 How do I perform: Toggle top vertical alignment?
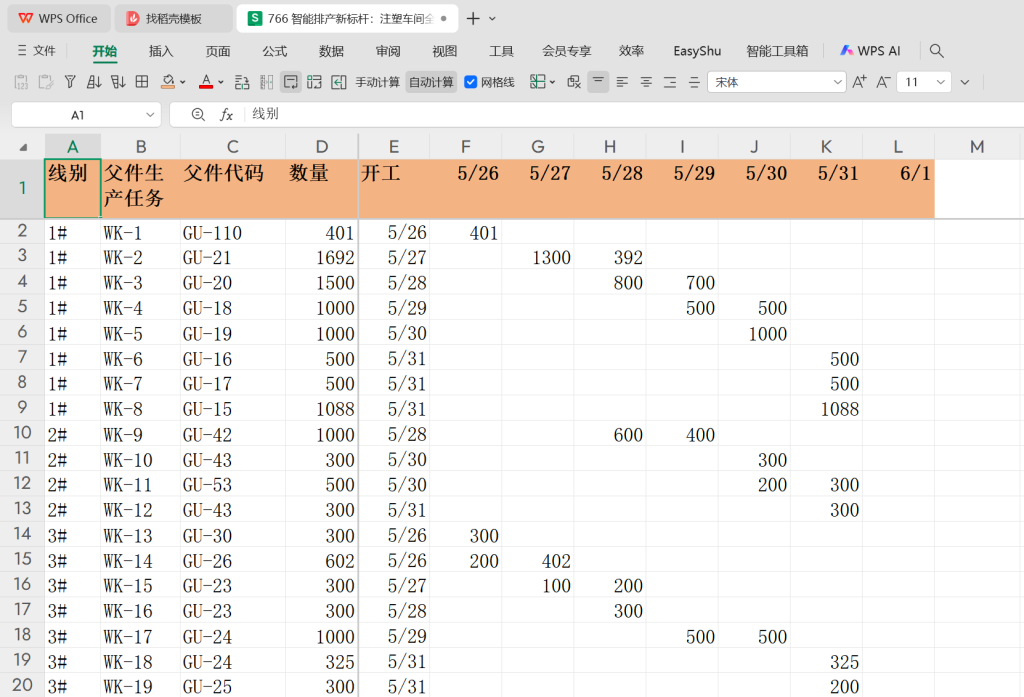click(598, 82)
